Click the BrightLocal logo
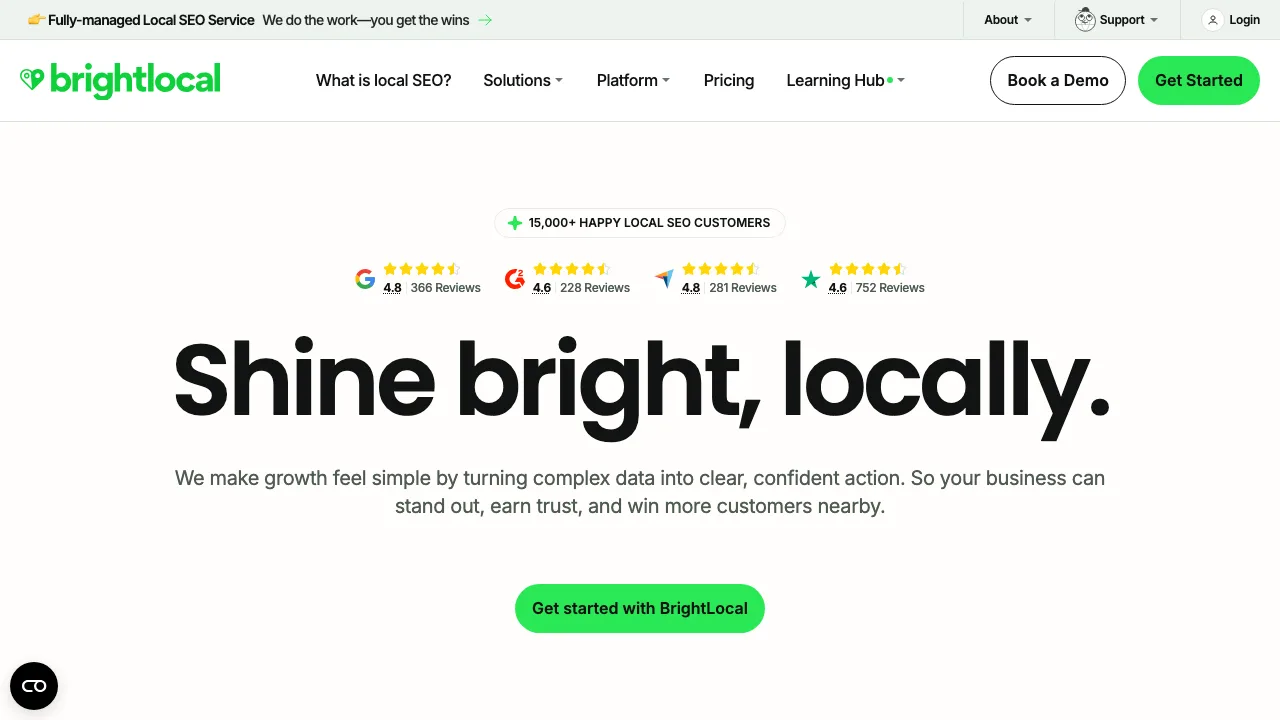Screen dimensions: 1280x720 tap(120, 80)
